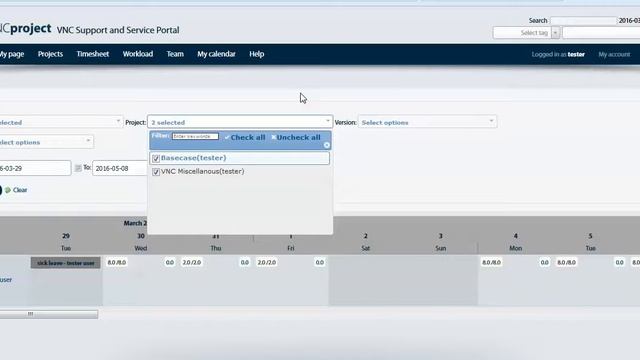This screenshot has width=640, height=360.
Task: Click the user row label
Action: pos(6,280)
